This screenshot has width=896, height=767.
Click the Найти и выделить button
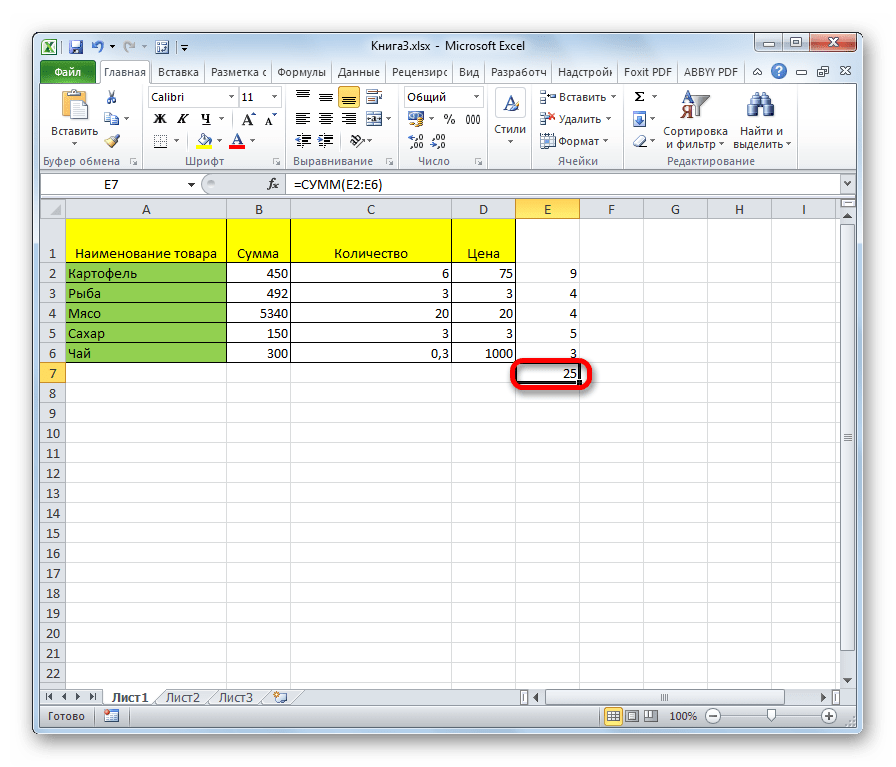click(761, 120)
